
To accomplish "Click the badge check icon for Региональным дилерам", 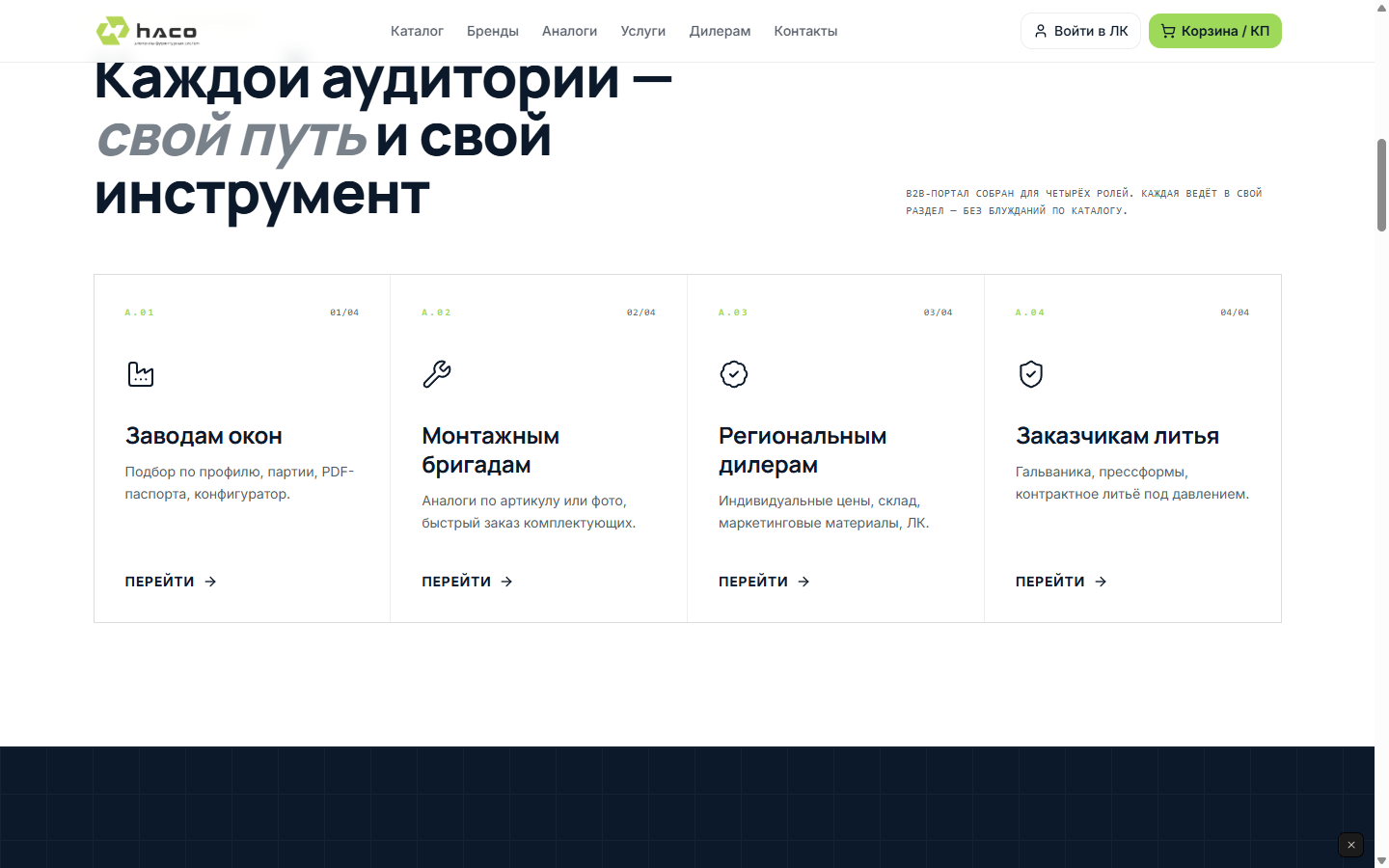I will point(734,374).
